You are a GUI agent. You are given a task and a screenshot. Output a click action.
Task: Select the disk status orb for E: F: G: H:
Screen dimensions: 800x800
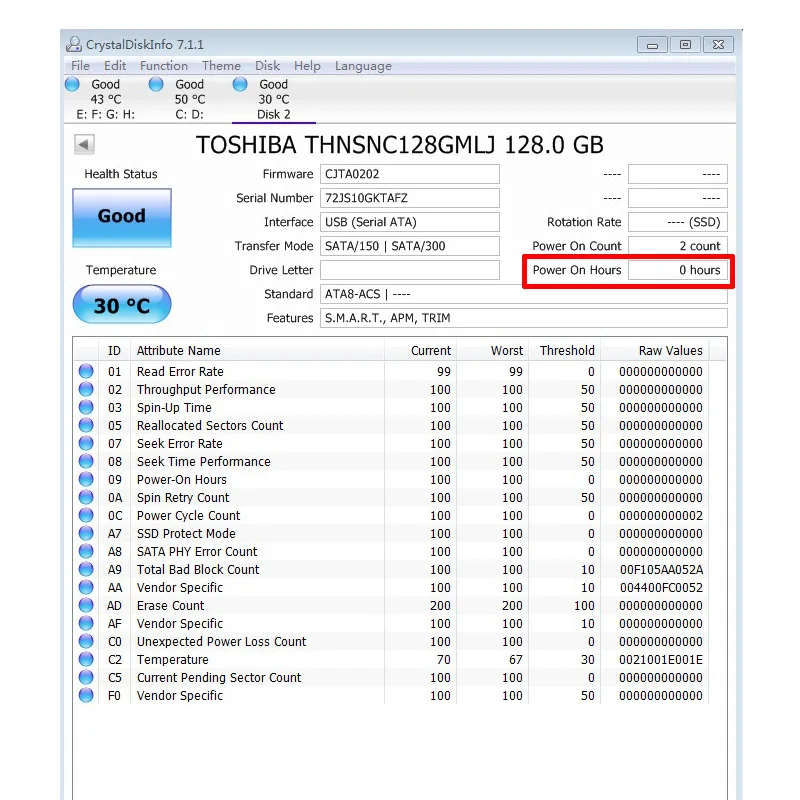pos(73,85)
